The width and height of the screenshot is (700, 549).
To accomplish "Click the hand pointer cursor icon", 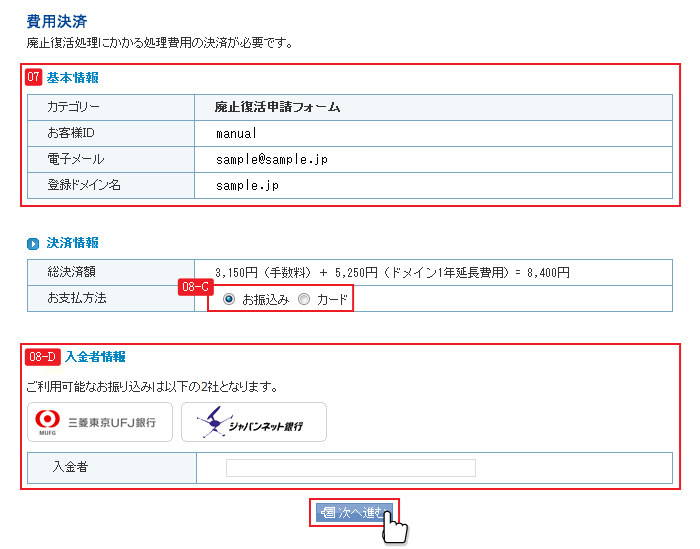I will pos(394,527).
